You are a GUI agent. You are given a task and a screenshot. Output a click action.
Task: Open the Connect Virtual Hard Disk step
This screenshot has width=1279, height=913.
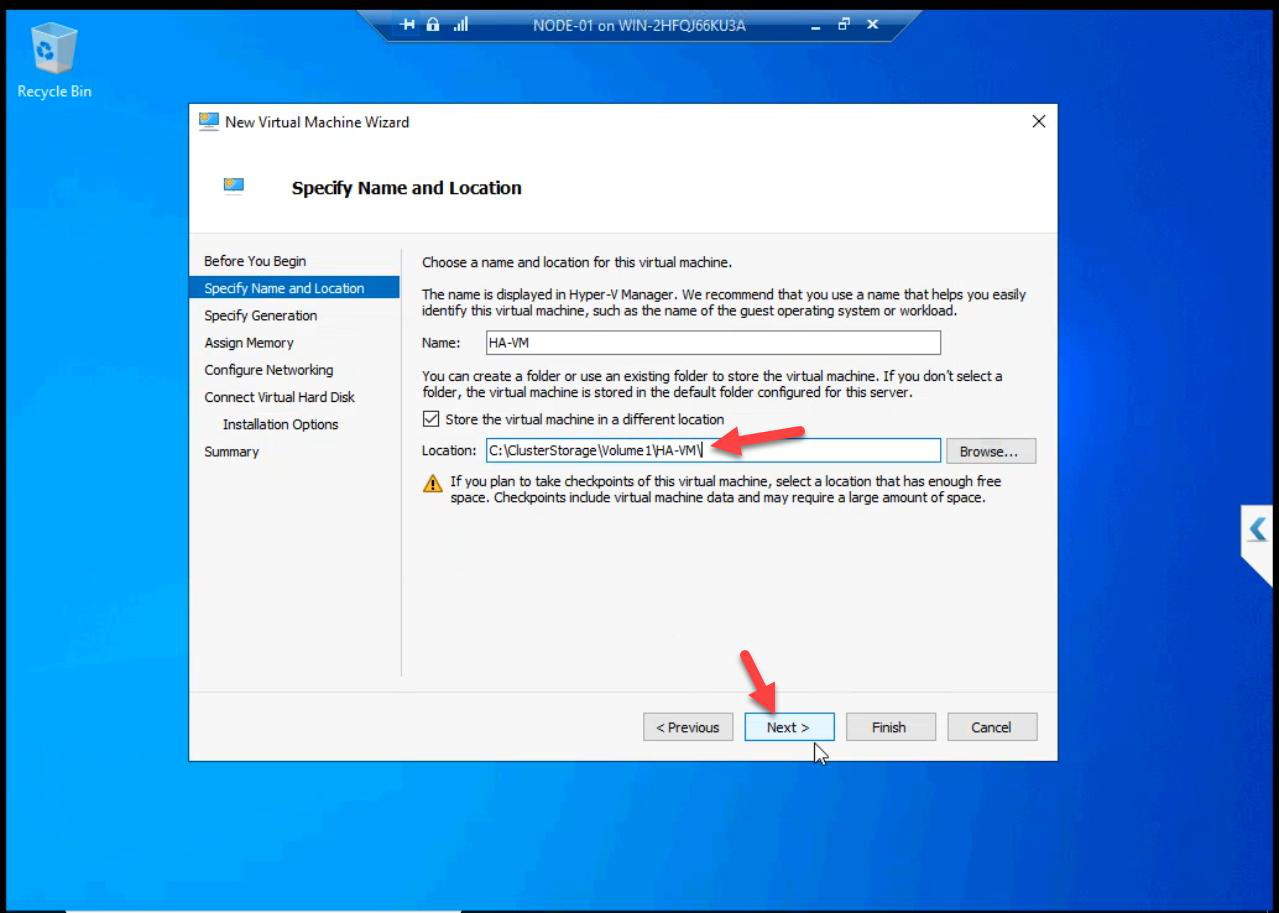(280, 397)
